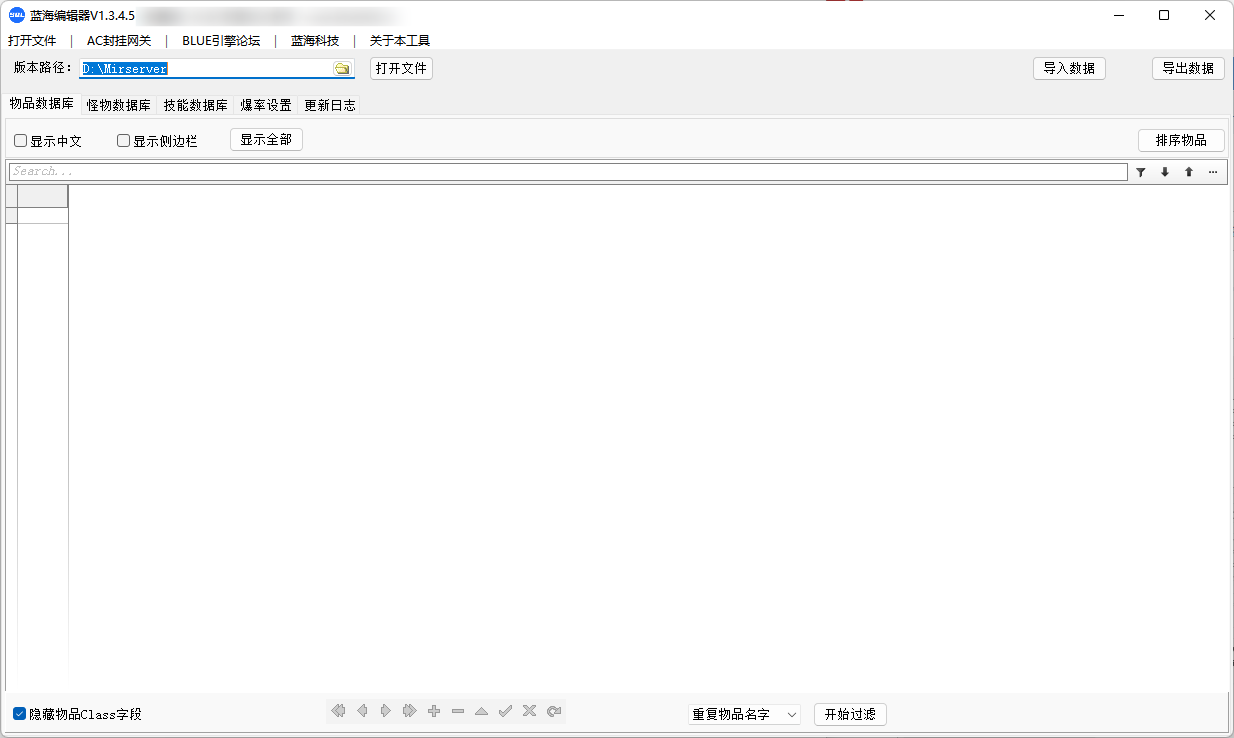Add a new record with the plus icon
The width and height of the screenshot is (1234, 738).
pos(433,710)
